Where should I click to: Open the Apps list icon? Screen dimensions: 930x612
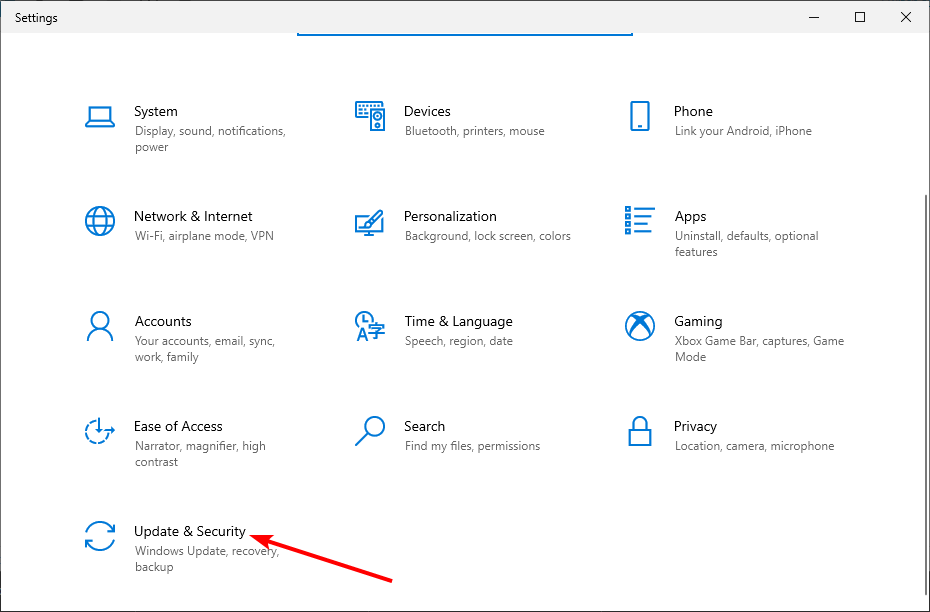639,220
